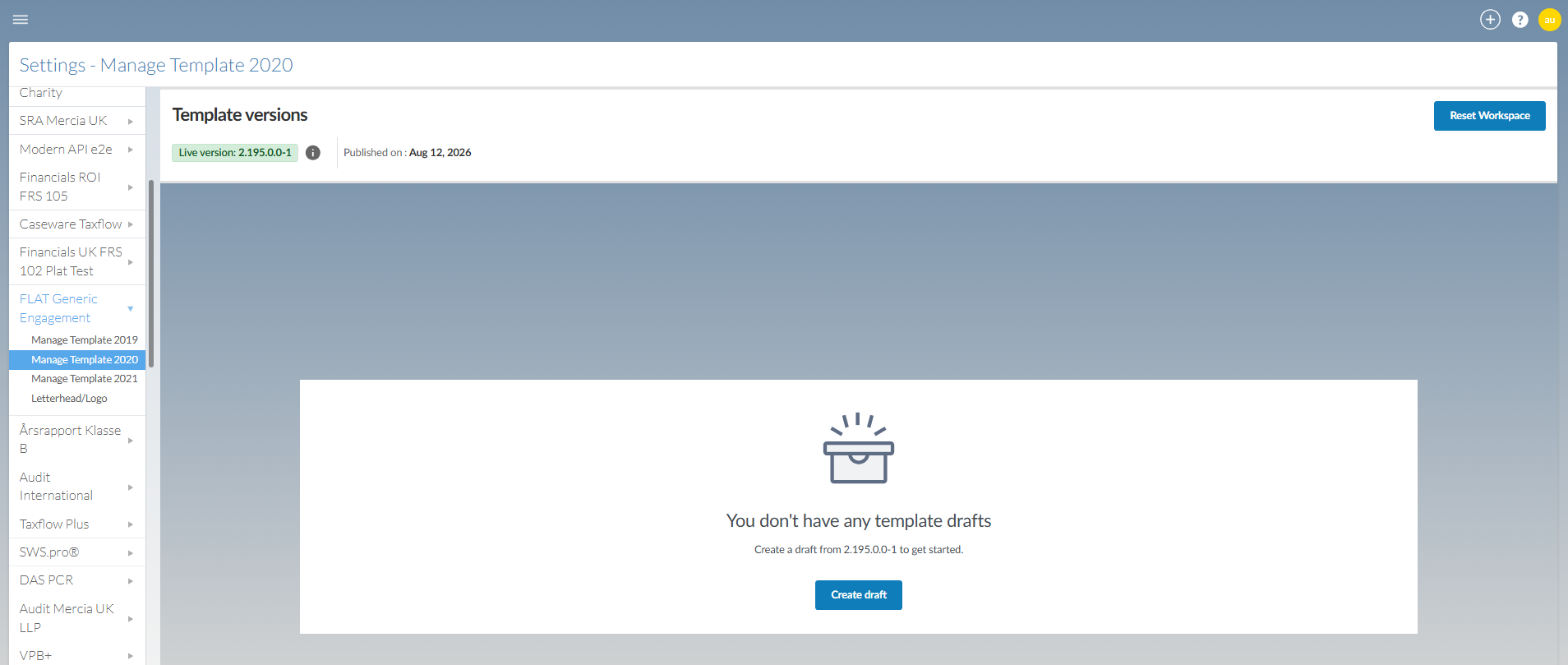Click the Create draft button

[859, 595]
